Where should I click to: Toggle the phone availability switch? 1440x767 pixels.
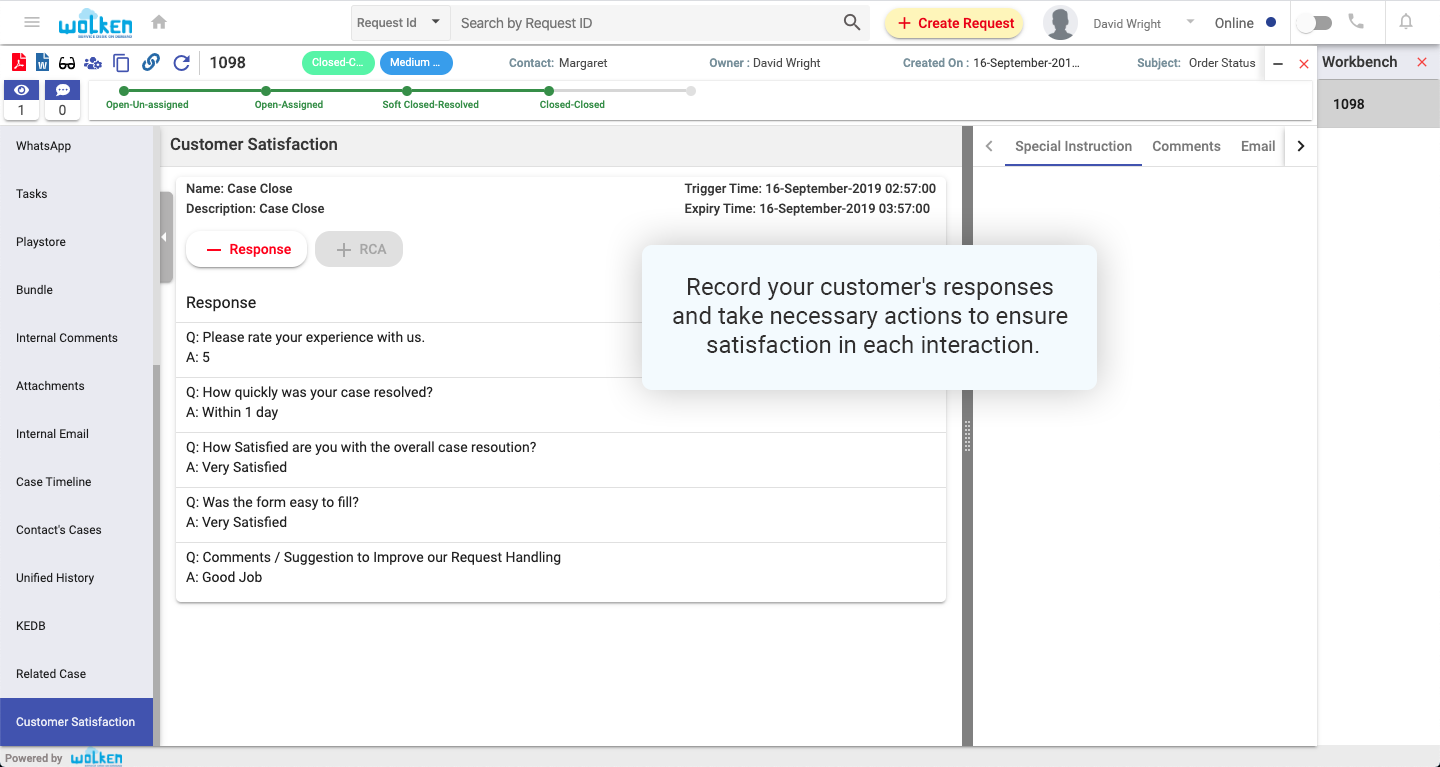click(1314, 23)
